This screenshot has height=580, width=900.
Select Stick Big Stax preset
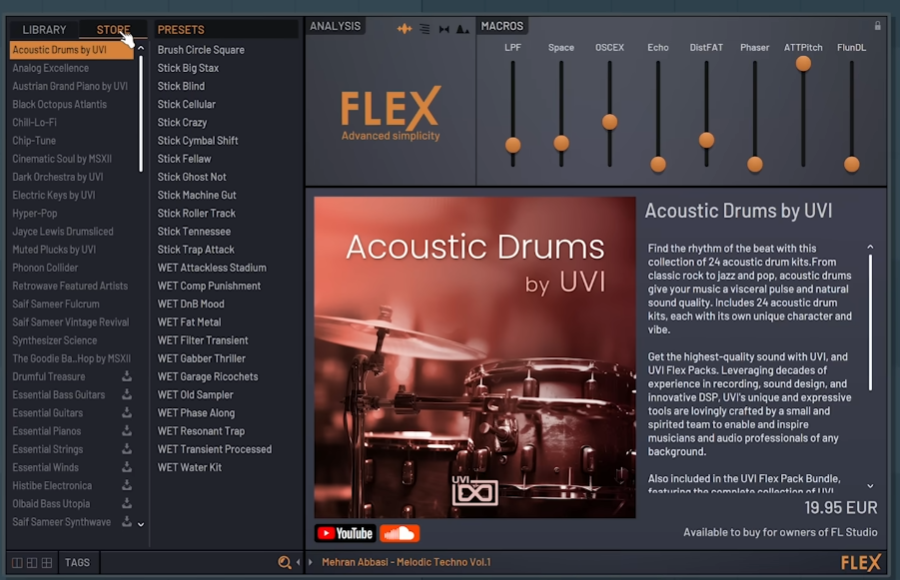pos(225,68)
